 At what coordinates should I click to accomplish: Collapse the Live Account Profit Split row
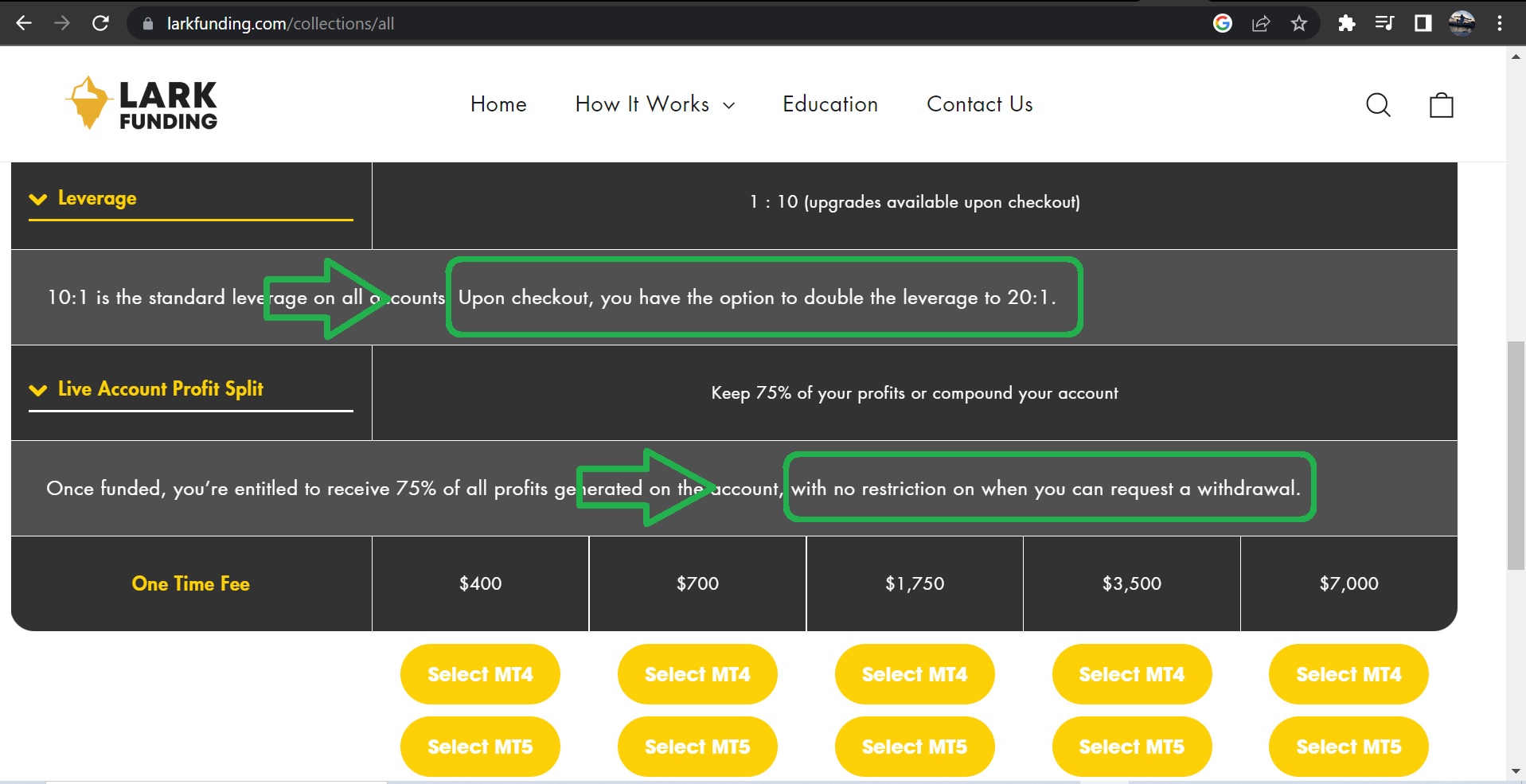click(x=146, y=389)
